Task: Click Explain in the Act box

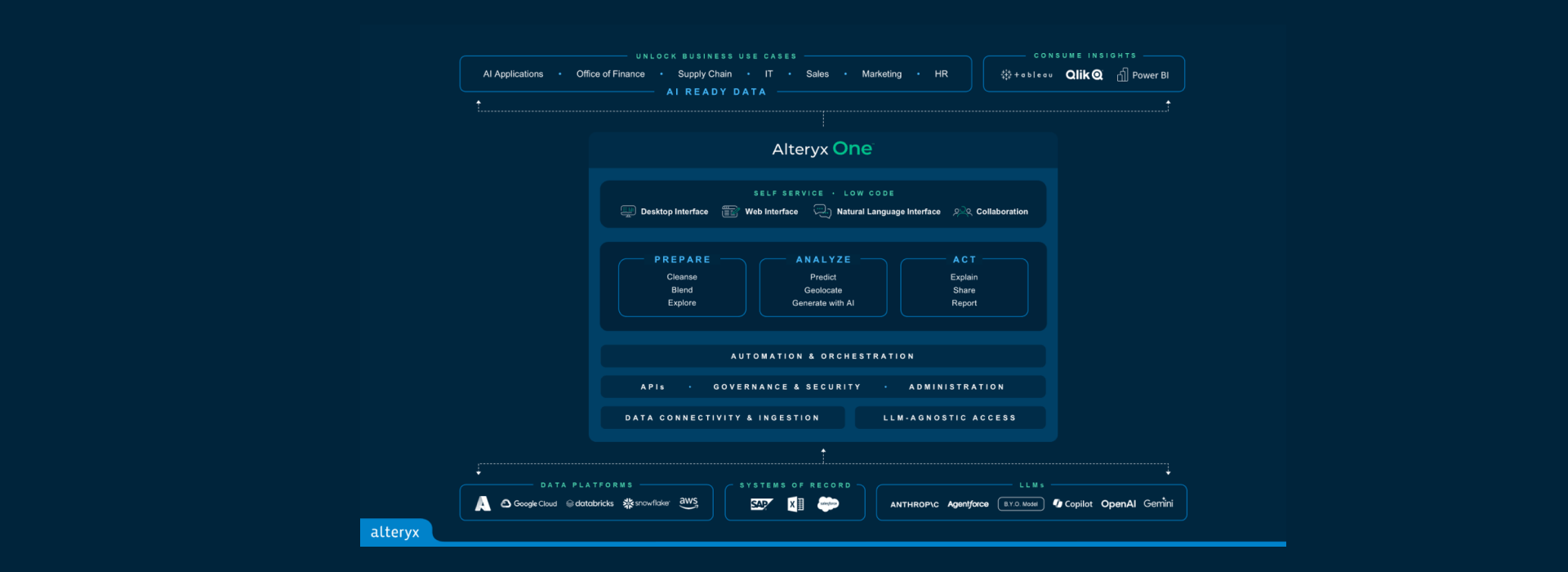Action: click(964, 277)
